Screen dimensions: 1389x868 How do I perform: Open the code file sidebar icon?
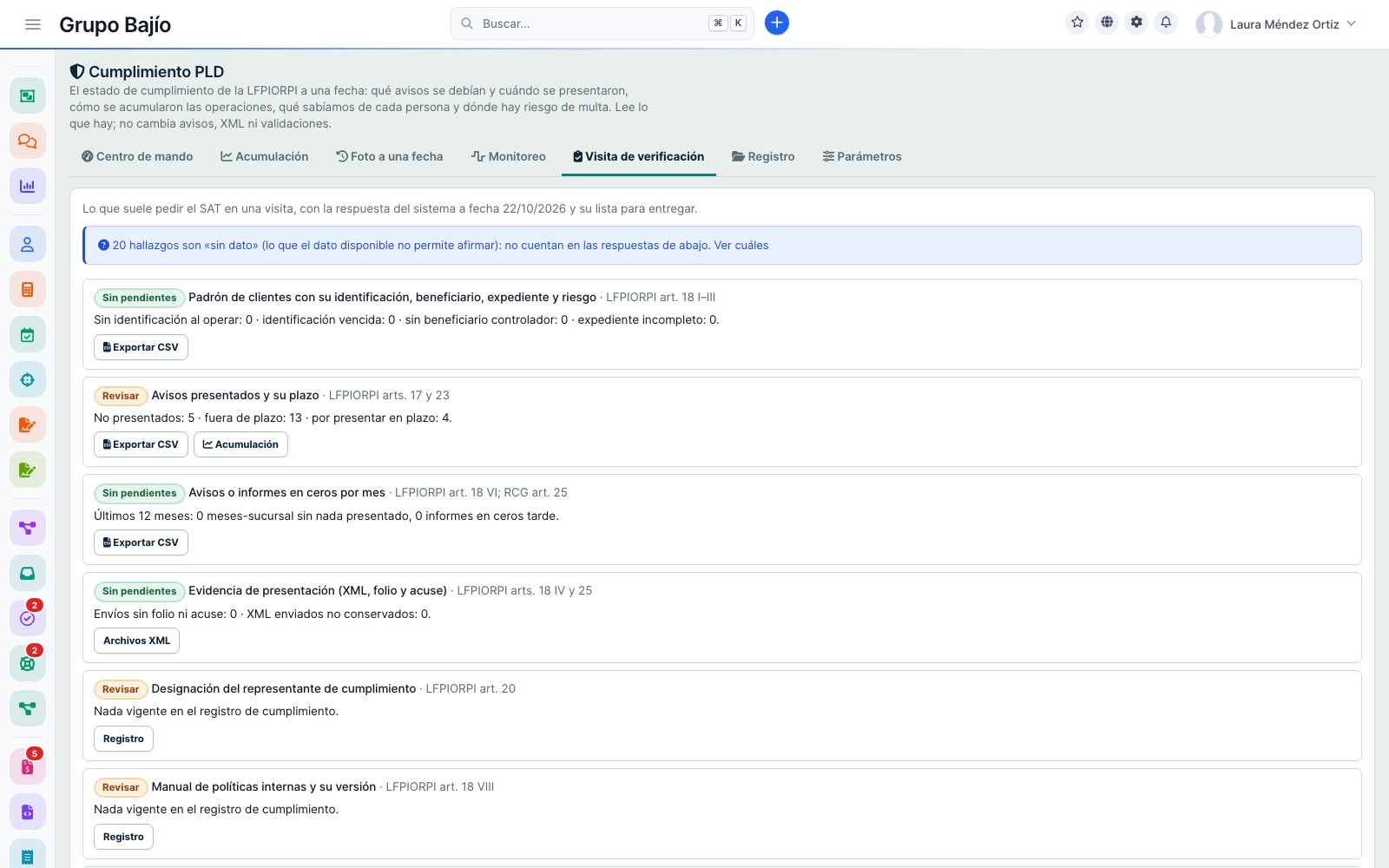(28, 812)
